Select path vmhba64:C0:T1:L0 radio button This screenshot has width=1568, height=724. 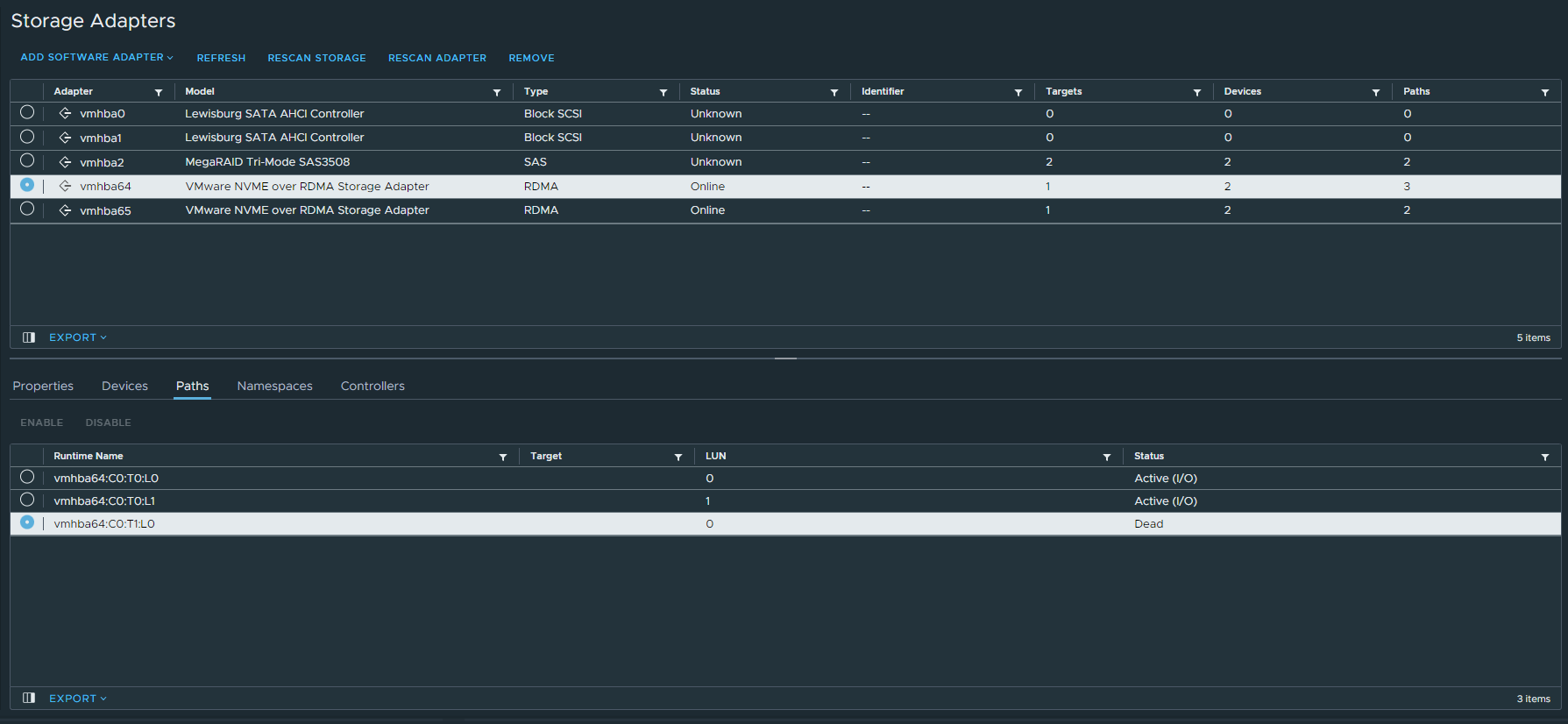(x=27, y=522)
